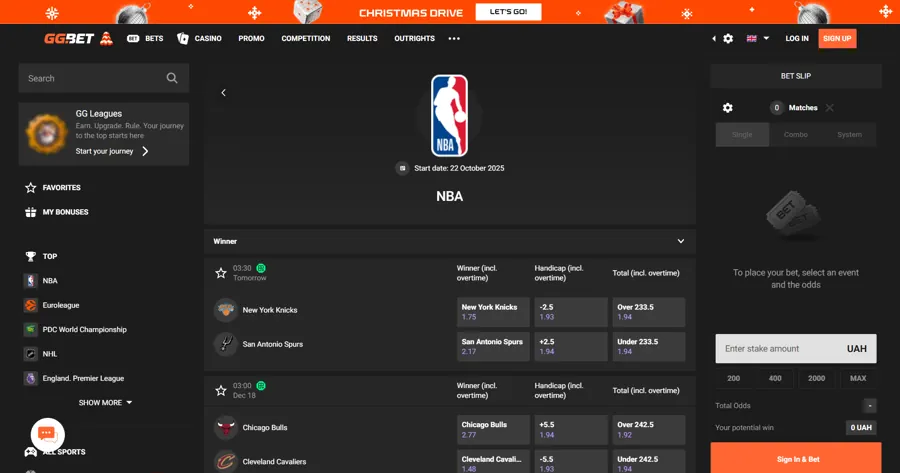Open the live chat bubble
The width and height of the screenshot is (900, 473).
[x=48, y=435]
